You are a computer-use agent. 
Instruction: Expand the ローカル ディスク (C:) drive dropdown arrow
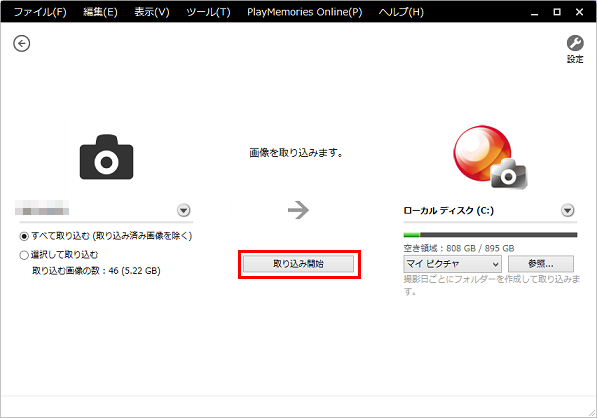pos(568,210)
